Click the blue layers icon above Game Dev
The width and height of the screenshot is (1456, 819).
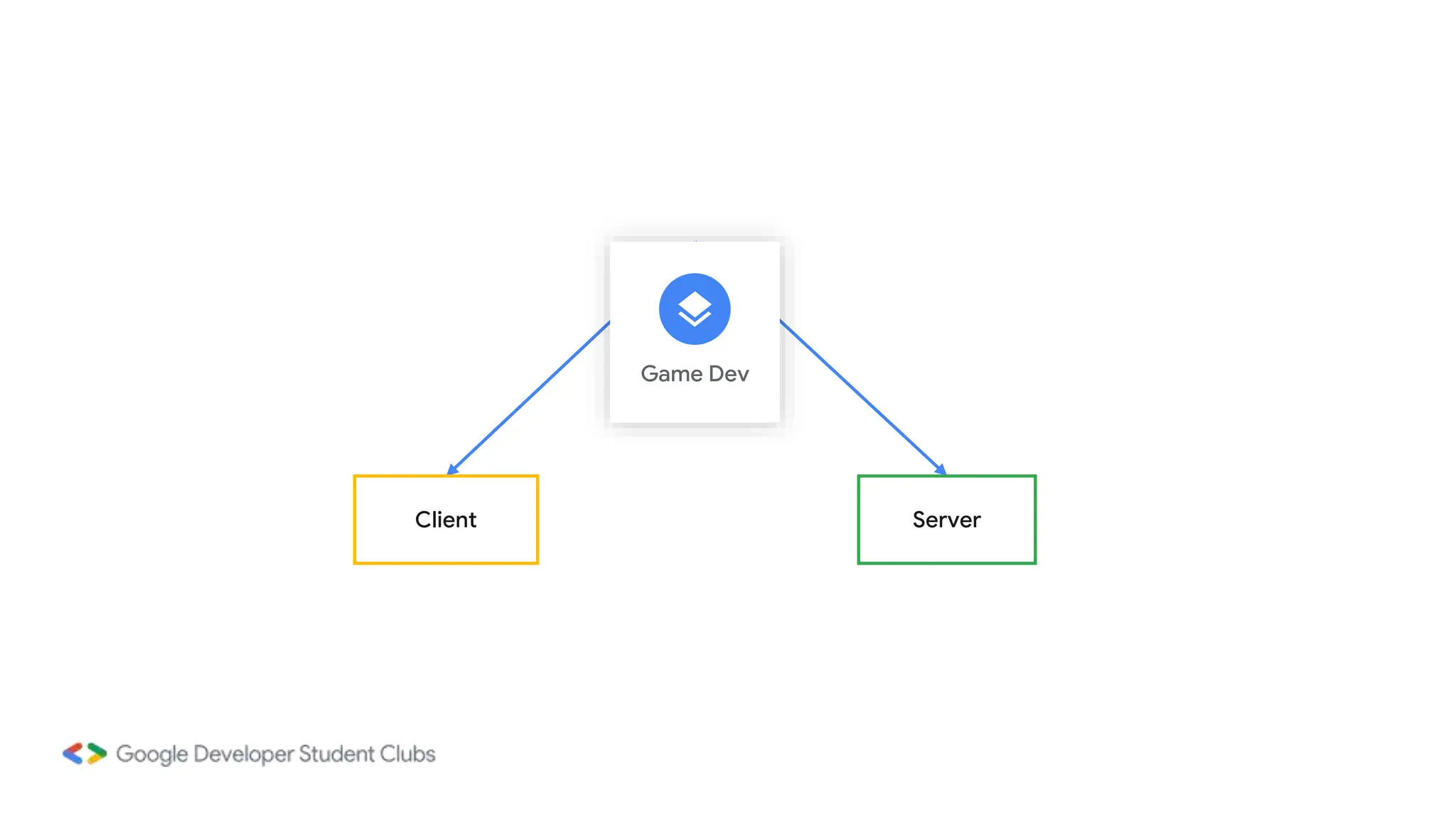[x=694, y=309]
